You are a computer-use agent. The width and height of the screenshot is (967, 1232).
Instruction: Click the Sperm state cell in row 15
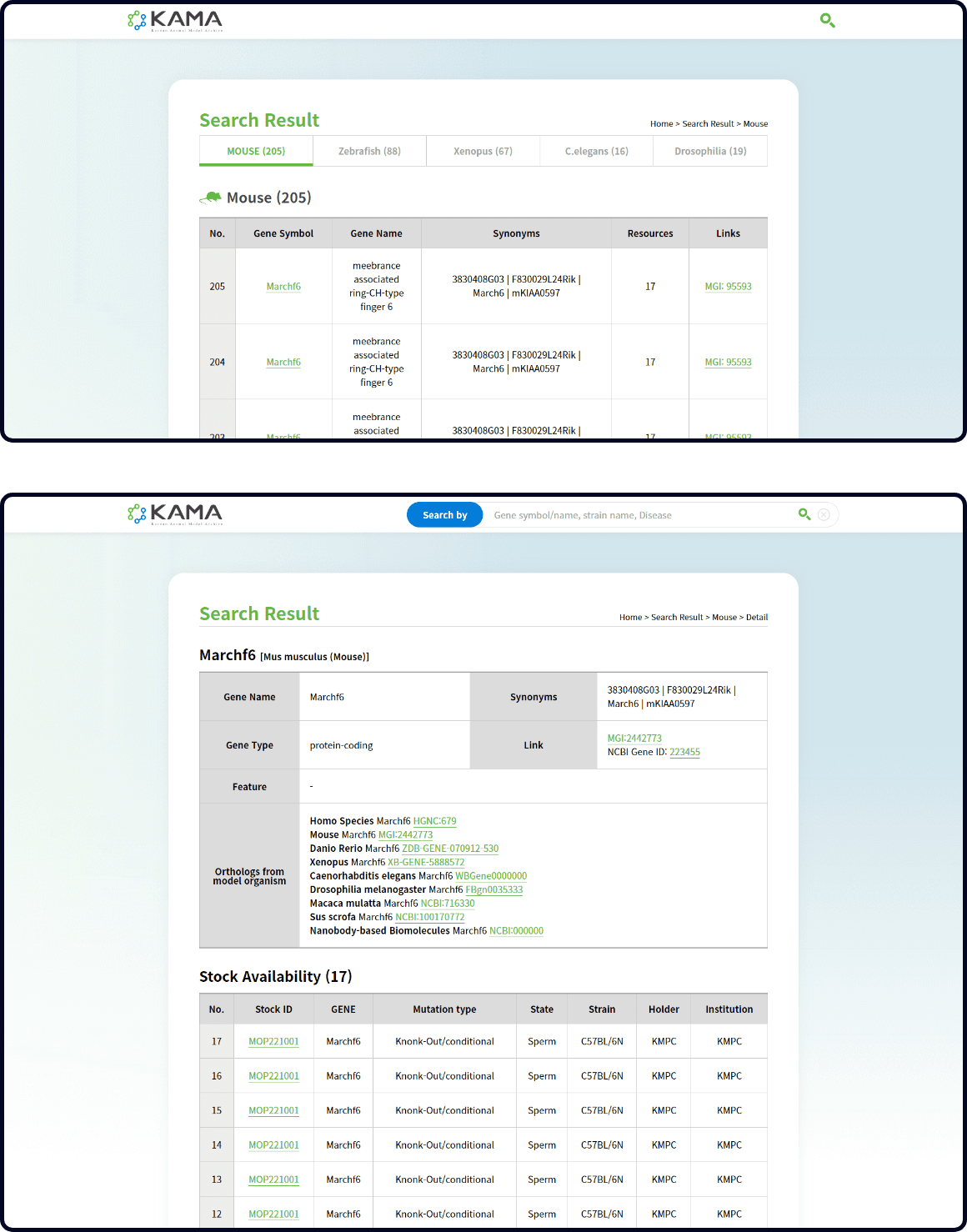(542, 1110)
